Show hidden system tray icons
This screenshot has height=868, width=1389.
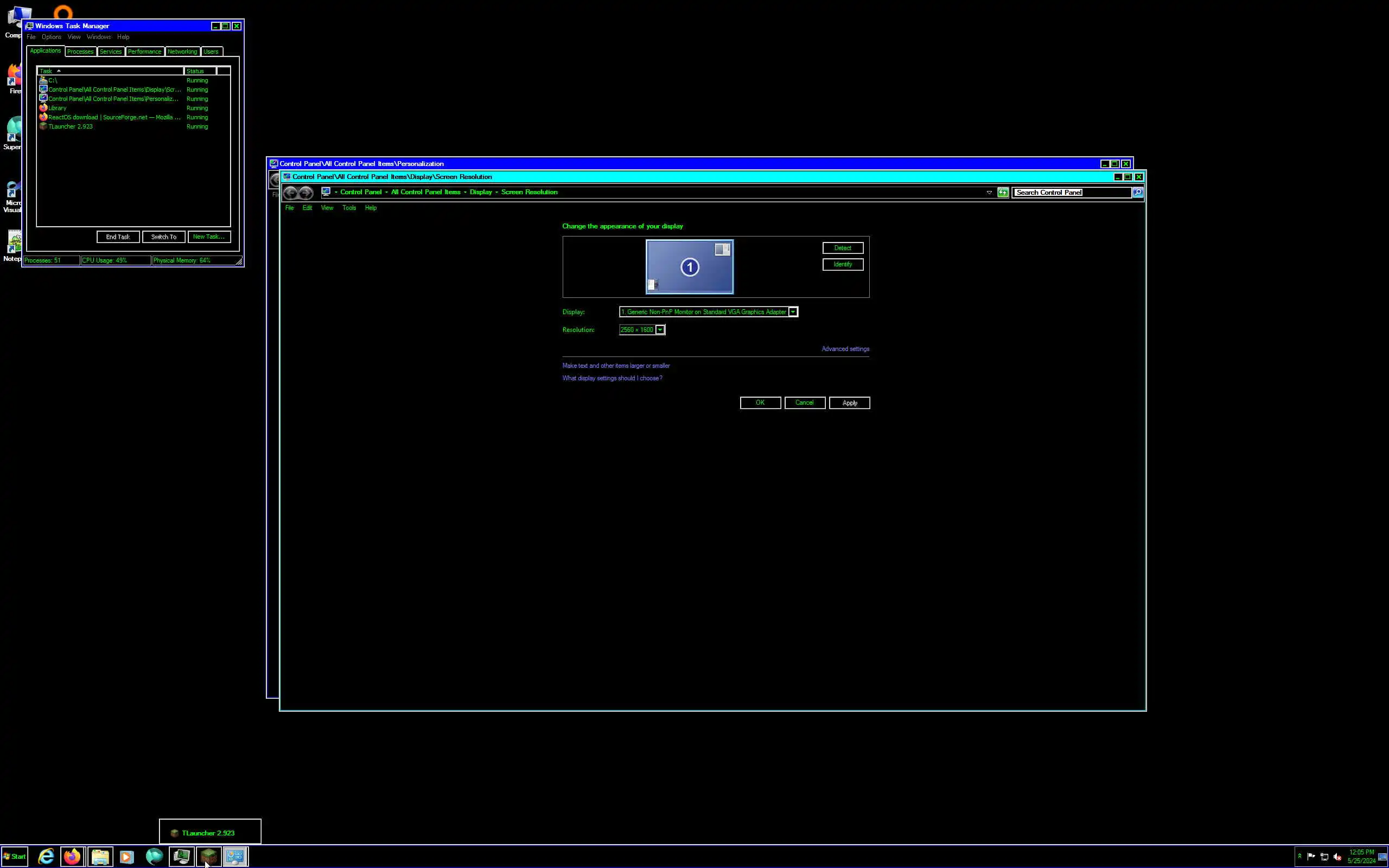(1299, 856)
